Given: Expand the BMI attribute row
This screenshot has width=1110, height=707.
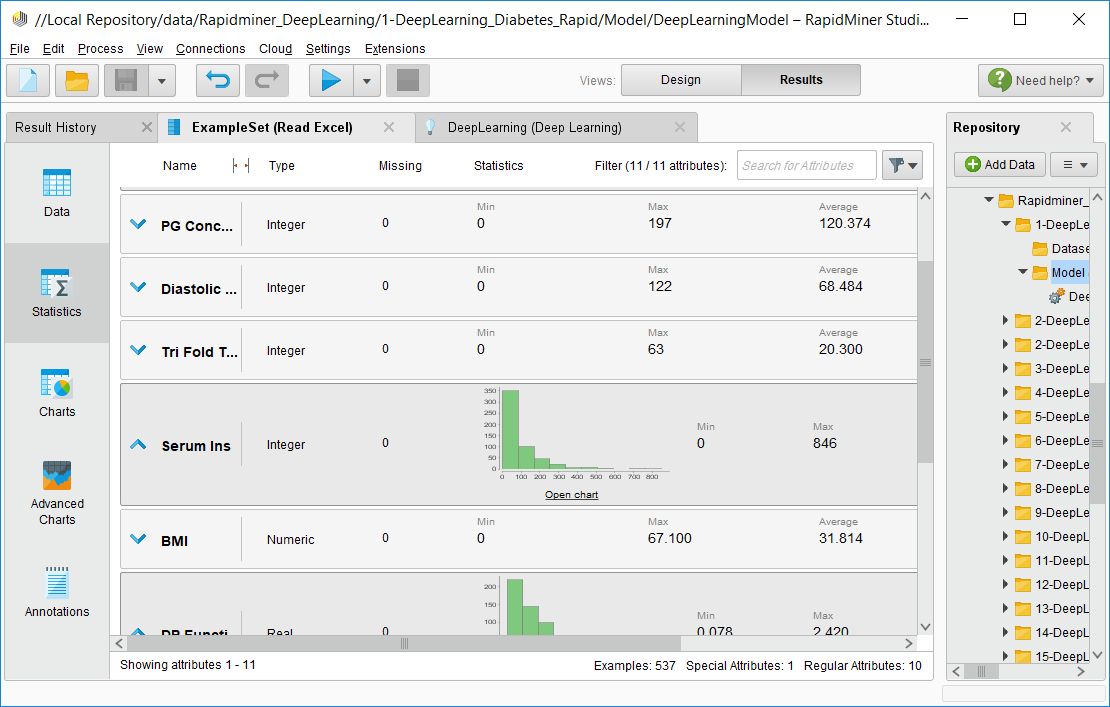Looking at the screenshot, I should [138, 539].
